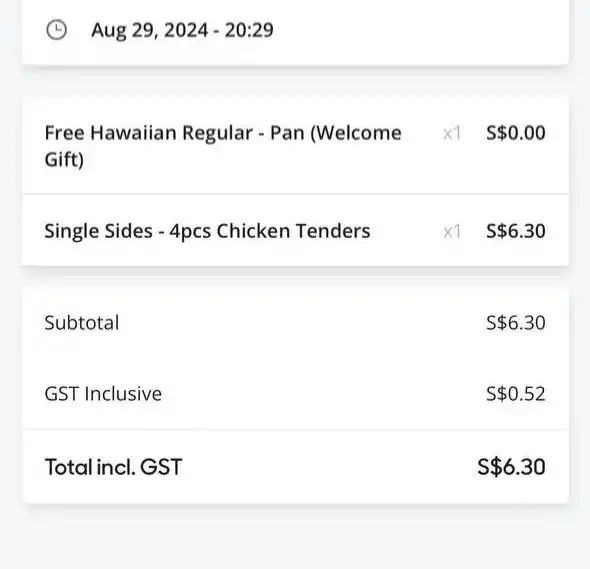The image size is (590, 569).
Task: Select the Aug 29, 2024 - 20:29 timestamp
Action: click(x=182, y=30)
